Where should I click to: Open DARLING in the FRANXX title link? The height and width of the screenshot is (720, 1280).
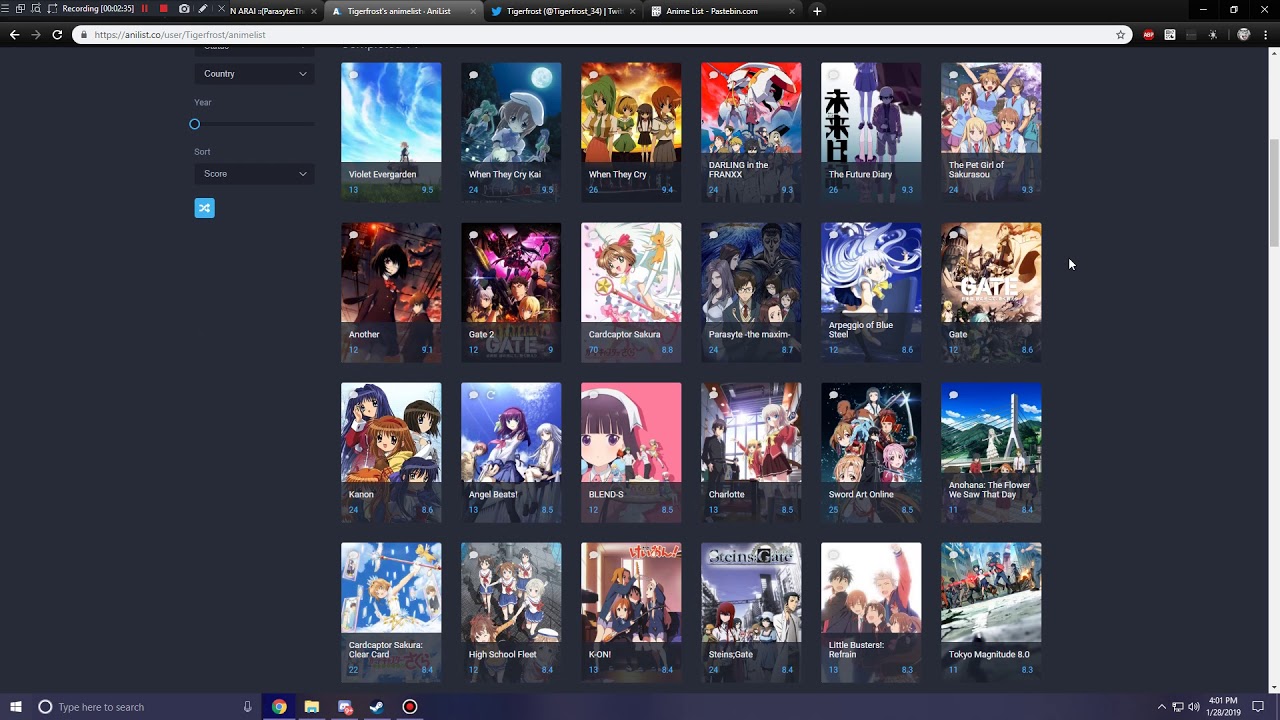(x=739, y=170)
